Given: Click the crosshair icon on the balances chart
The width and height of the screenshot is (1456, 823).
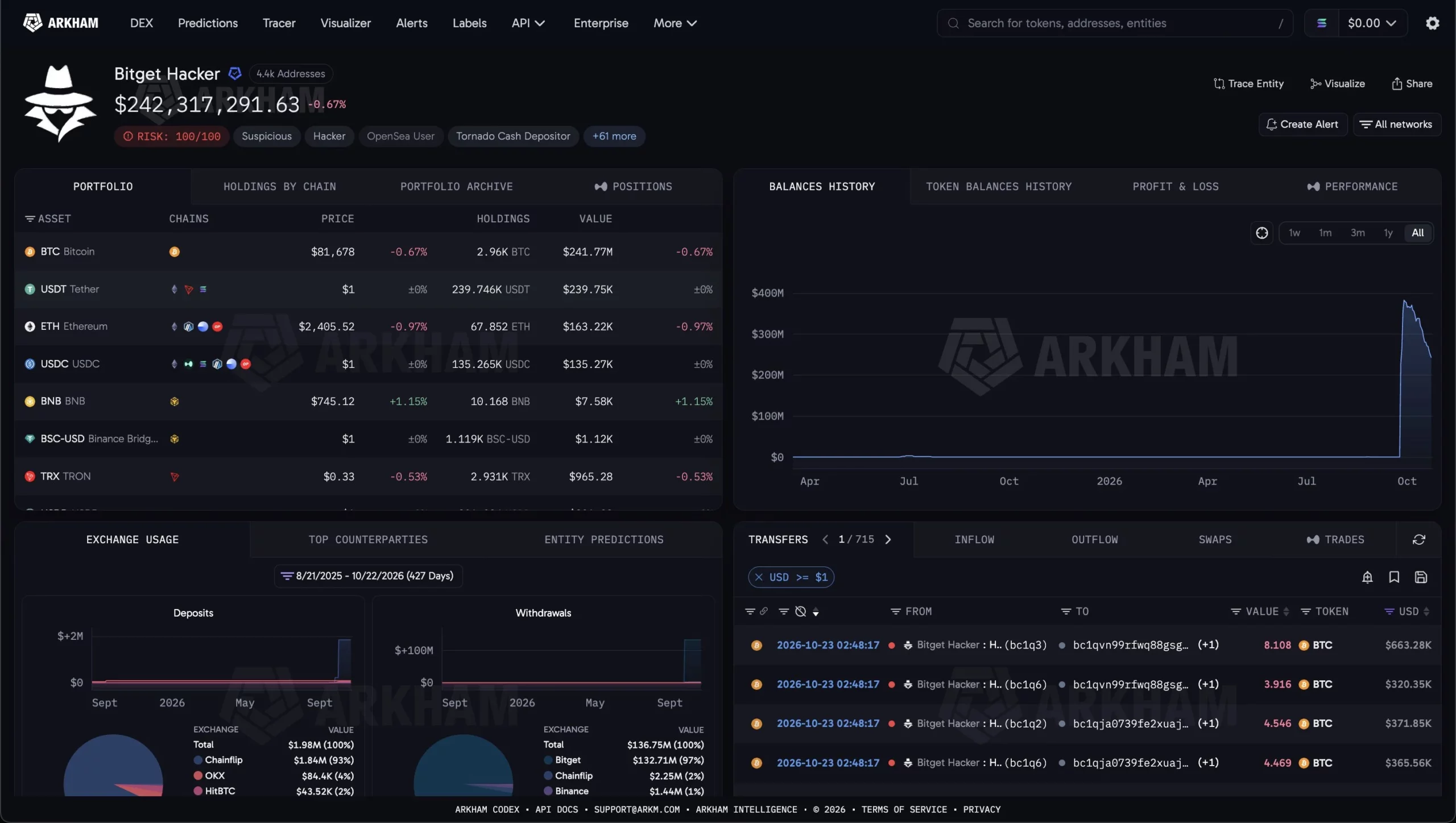Looking at the screenshot, I should pos(1261,233).
